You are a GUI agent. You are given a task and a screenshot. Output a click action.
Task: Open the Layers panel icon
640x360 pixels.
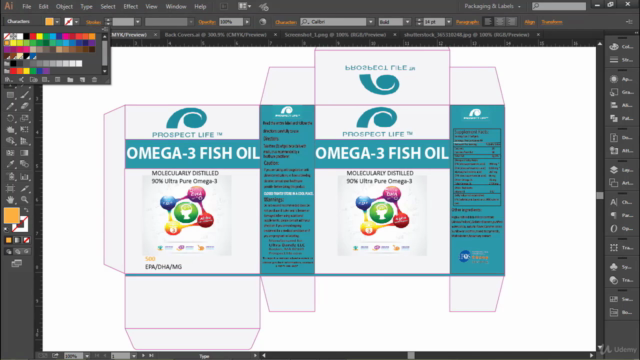point(614,170)
